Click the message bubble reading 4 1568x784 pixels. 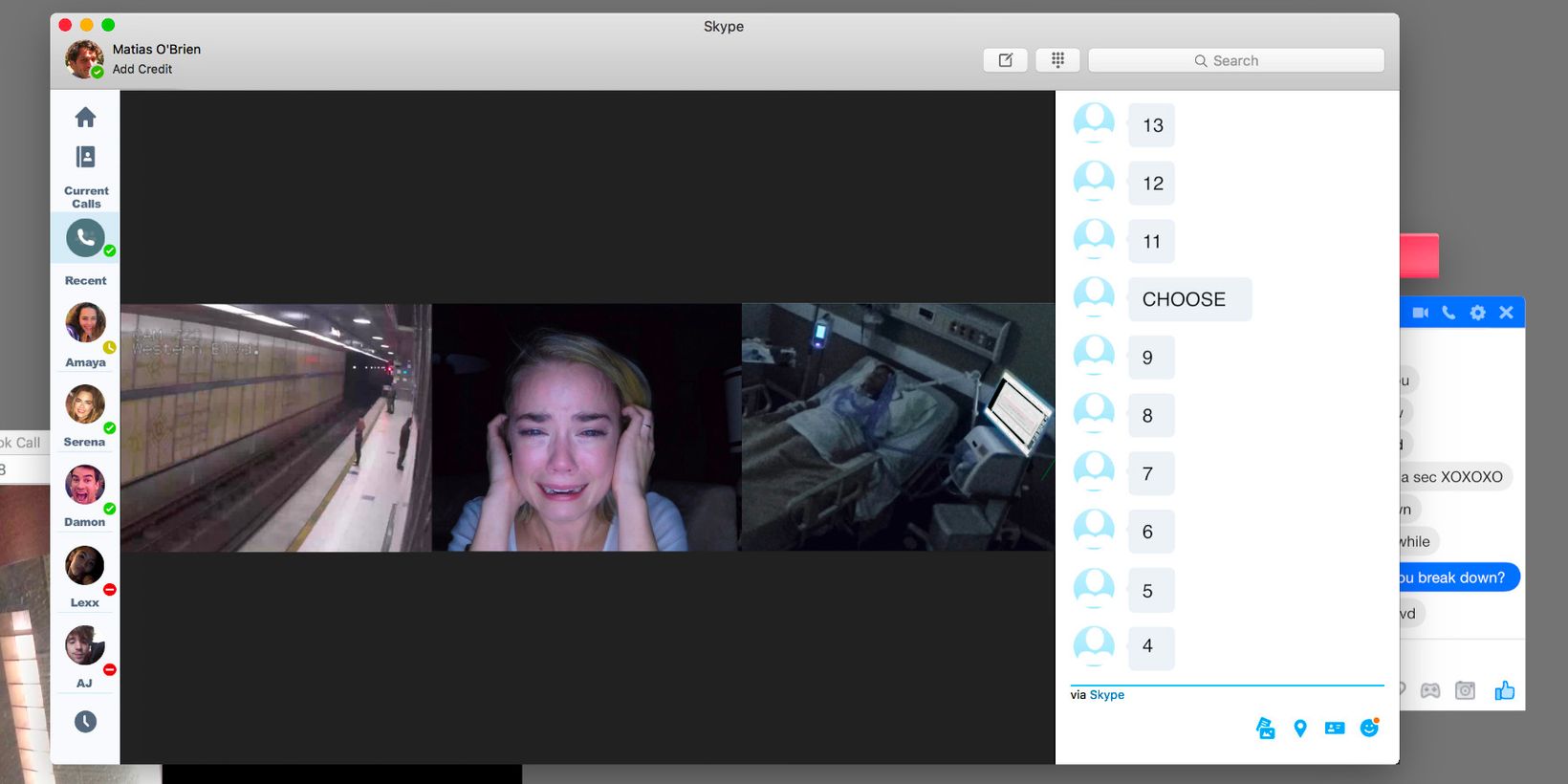point(1151,647)
